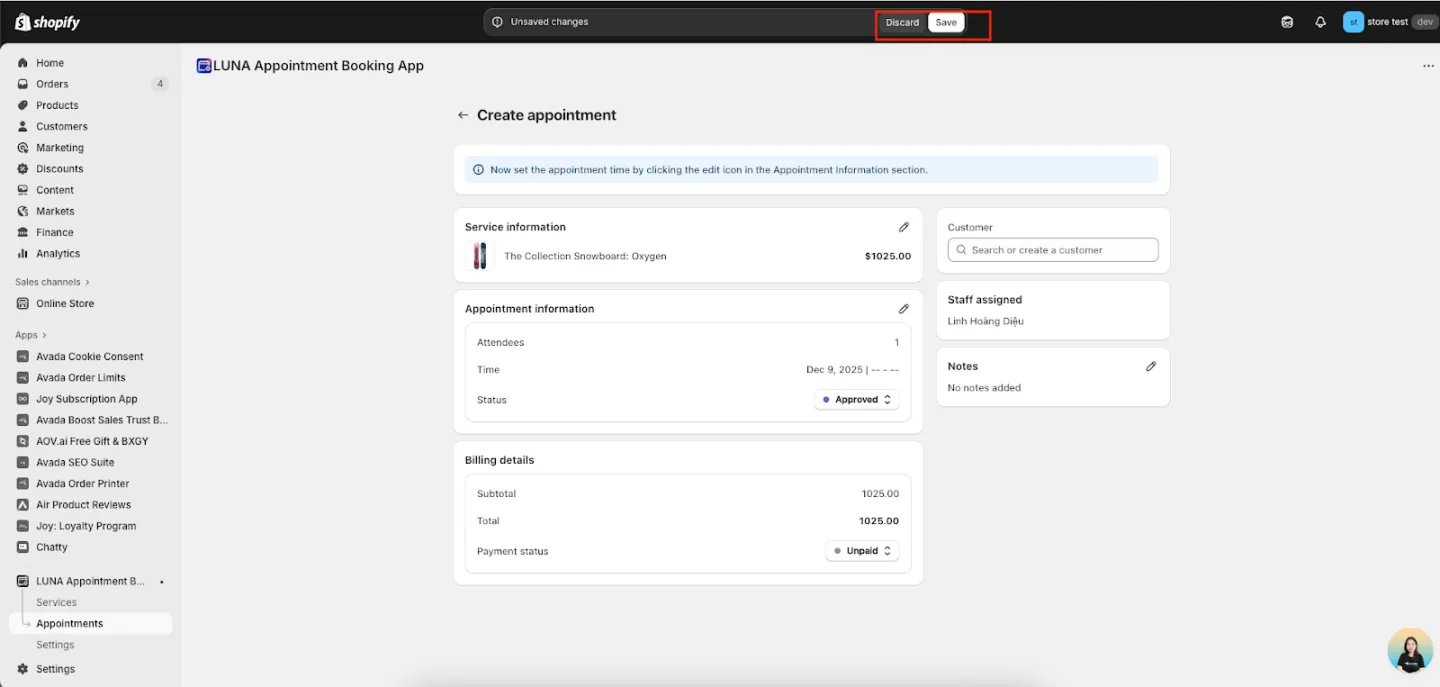The image size is (1440, 687).
Task: Discard the unsaved changes
Action: (902, 22)
